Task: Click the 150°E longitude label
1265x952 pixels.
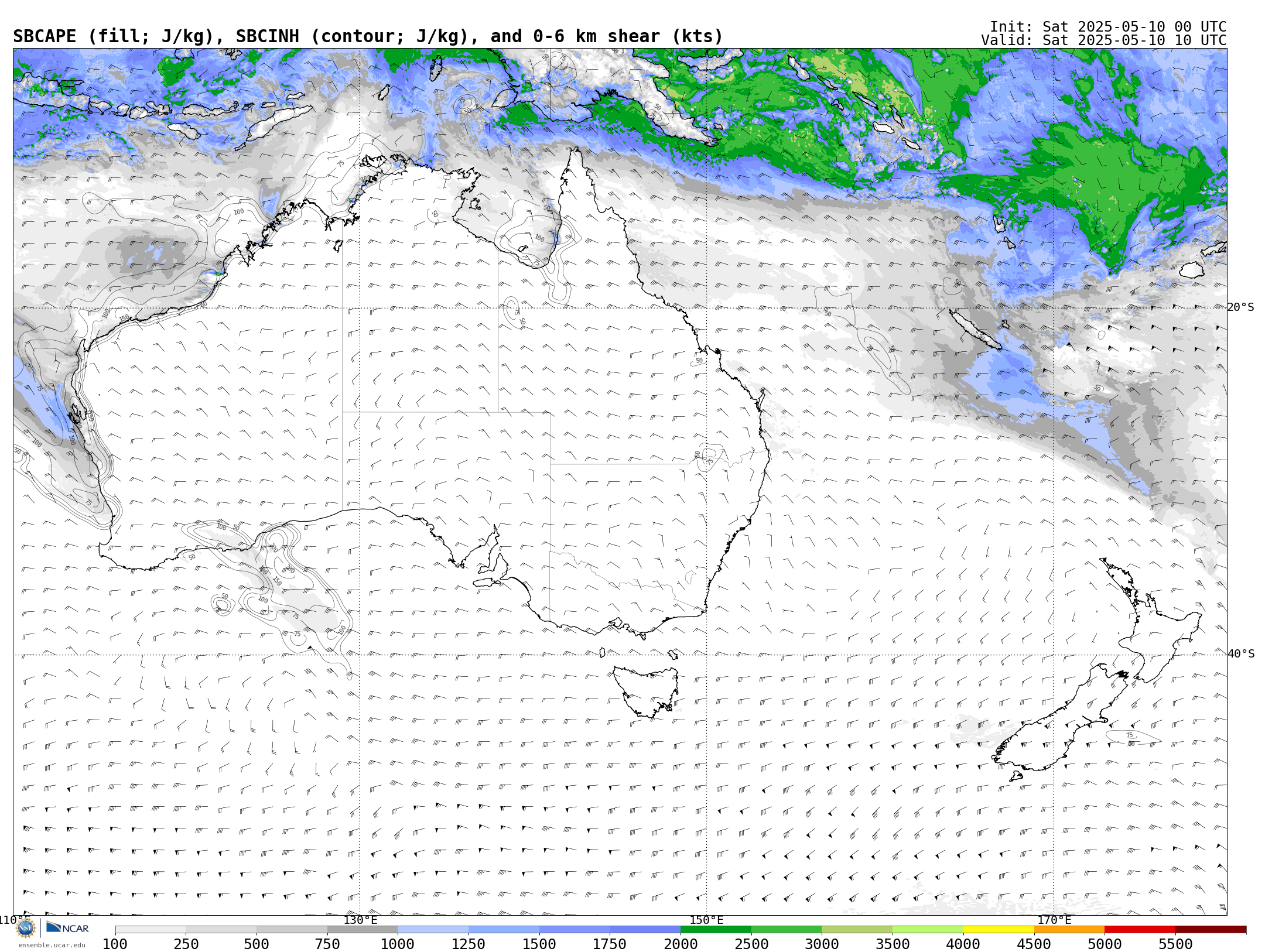Action: coord(707,920)
